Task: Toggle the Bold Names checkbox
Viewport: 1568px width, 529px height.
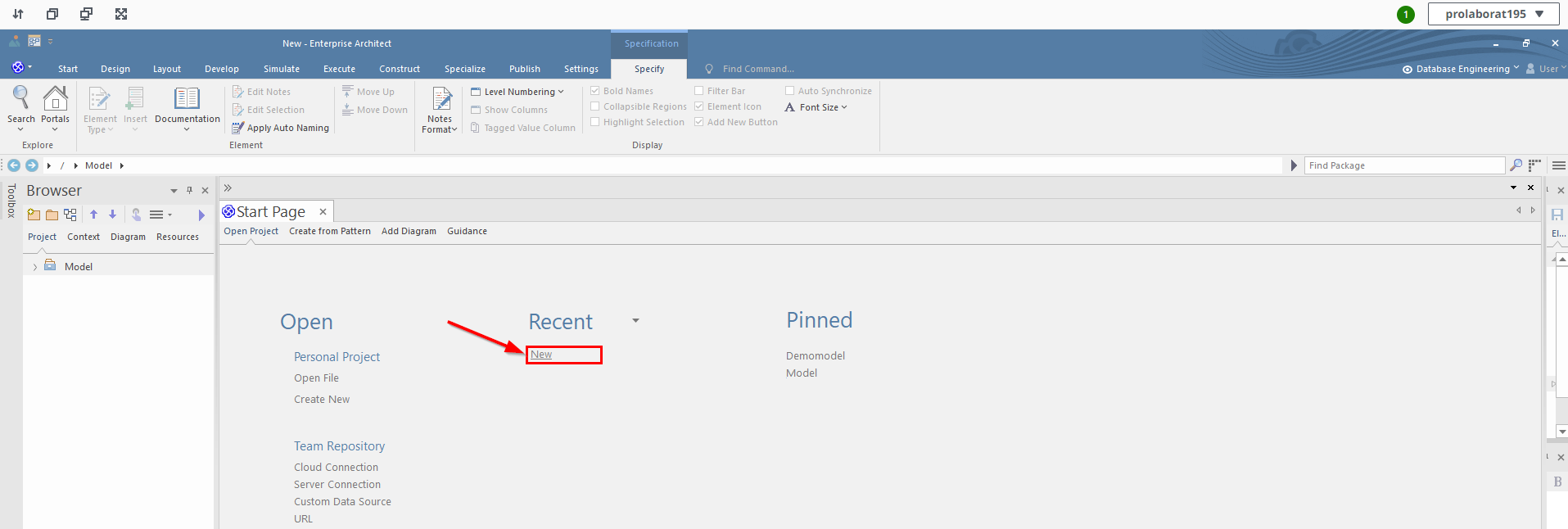Action: (x=595, y=91)
